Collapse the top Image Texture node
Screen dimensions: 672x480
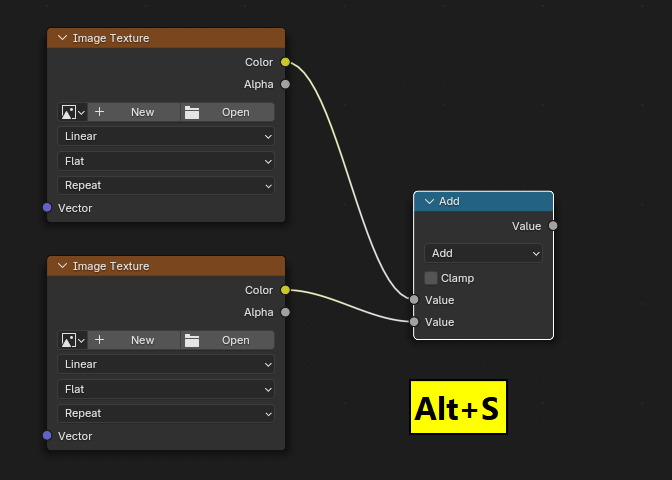[63, 38]
